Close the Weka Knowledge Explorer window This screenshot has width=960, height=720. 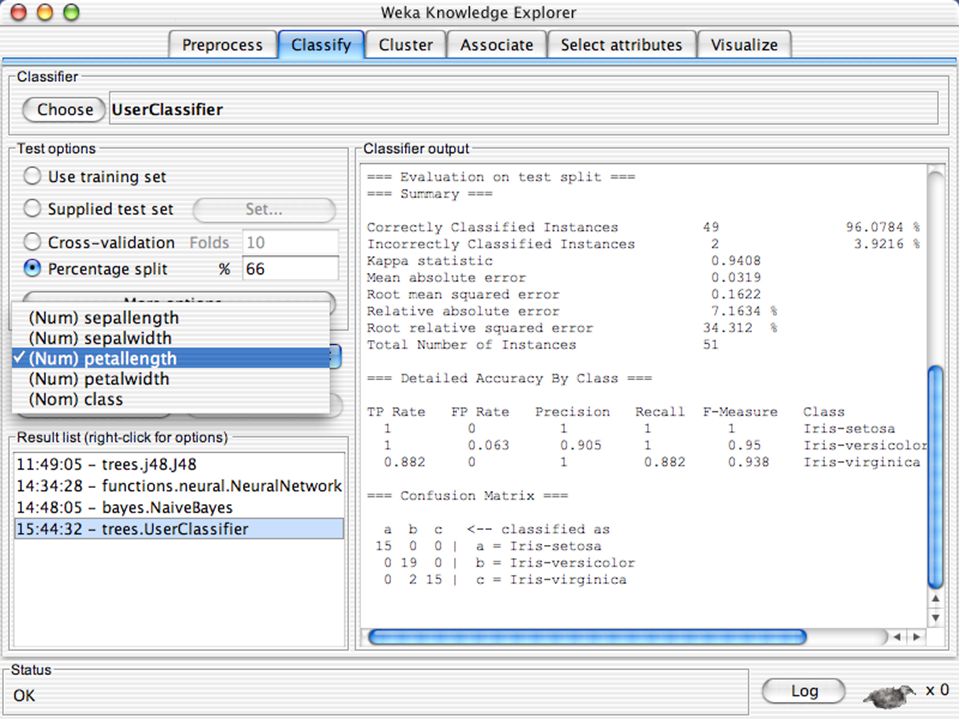(x=19, y=12)
